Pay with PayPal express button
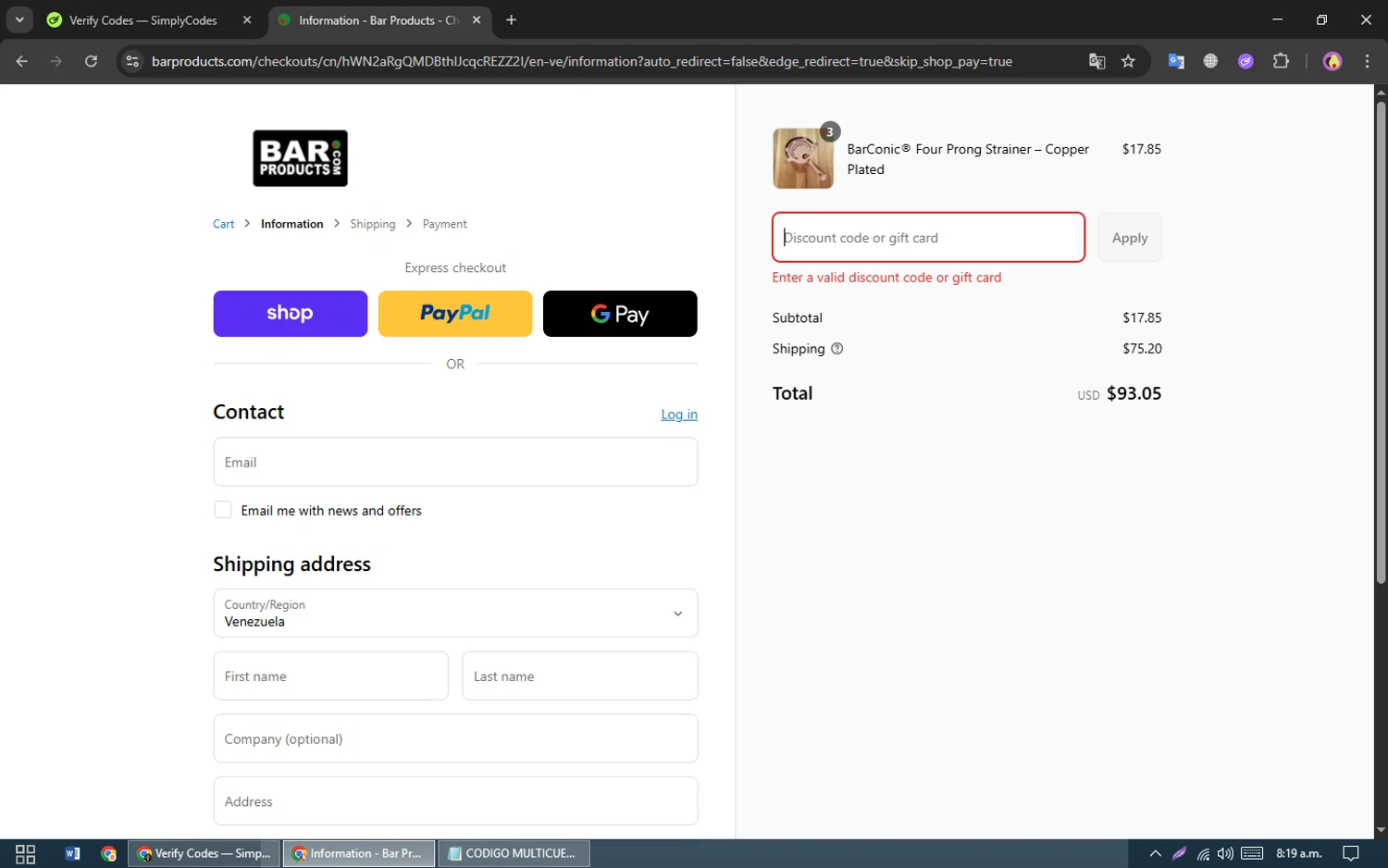The image size is (1388, 868). [x=455, y=314]
